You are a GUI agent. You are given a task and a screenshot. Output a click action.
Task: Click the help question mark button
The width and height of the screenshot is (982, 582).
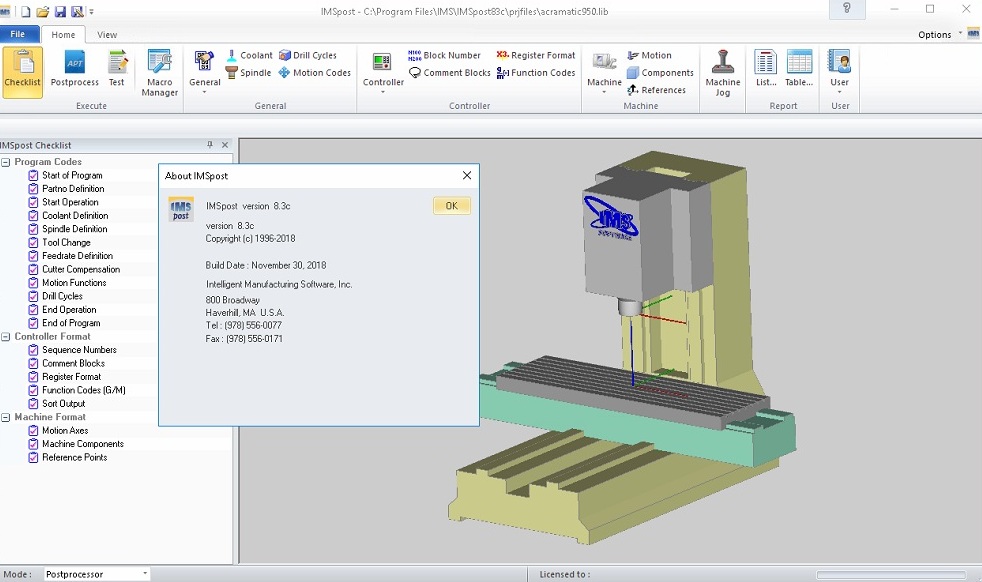(846, 8)
